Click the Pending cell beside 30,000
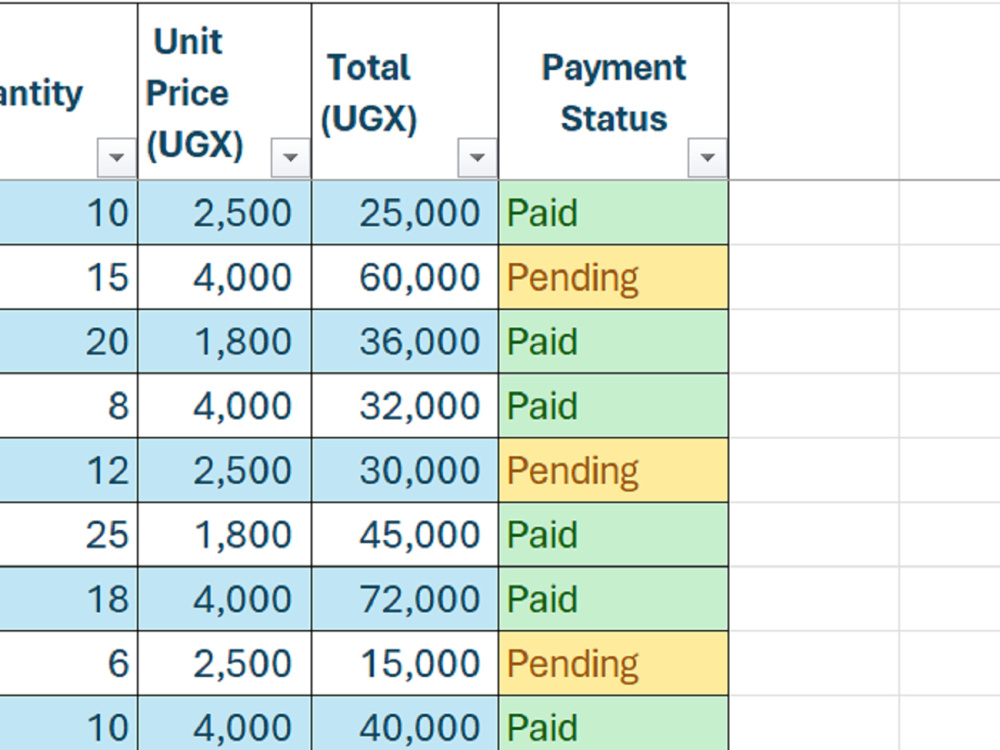This screenshot has width=1000, height=750. pos(614,470)
